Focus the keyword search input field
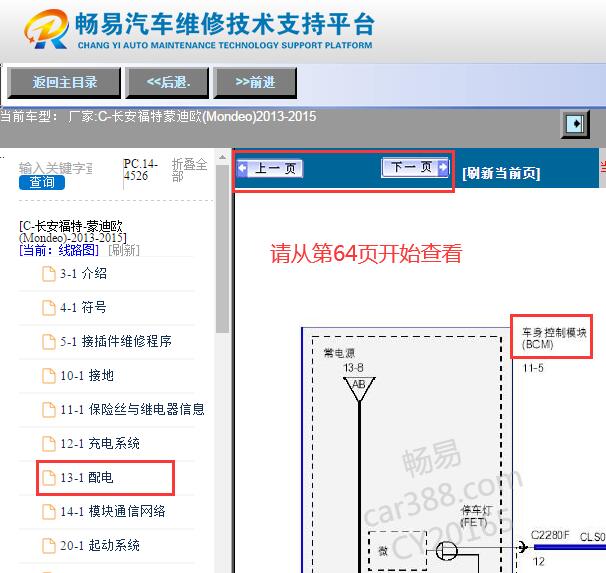This screenshot has width=606, height=573. coord(56,168)
